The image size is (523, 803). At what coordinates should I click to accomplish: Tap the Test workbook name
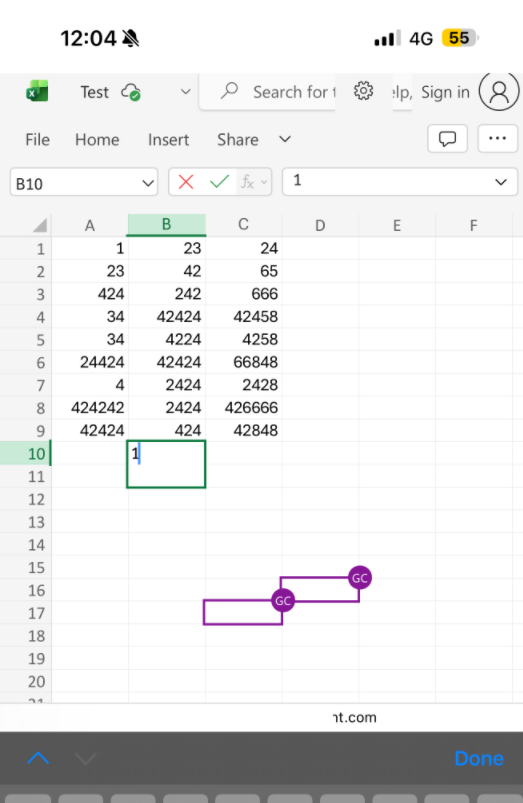tap(95, 92)
